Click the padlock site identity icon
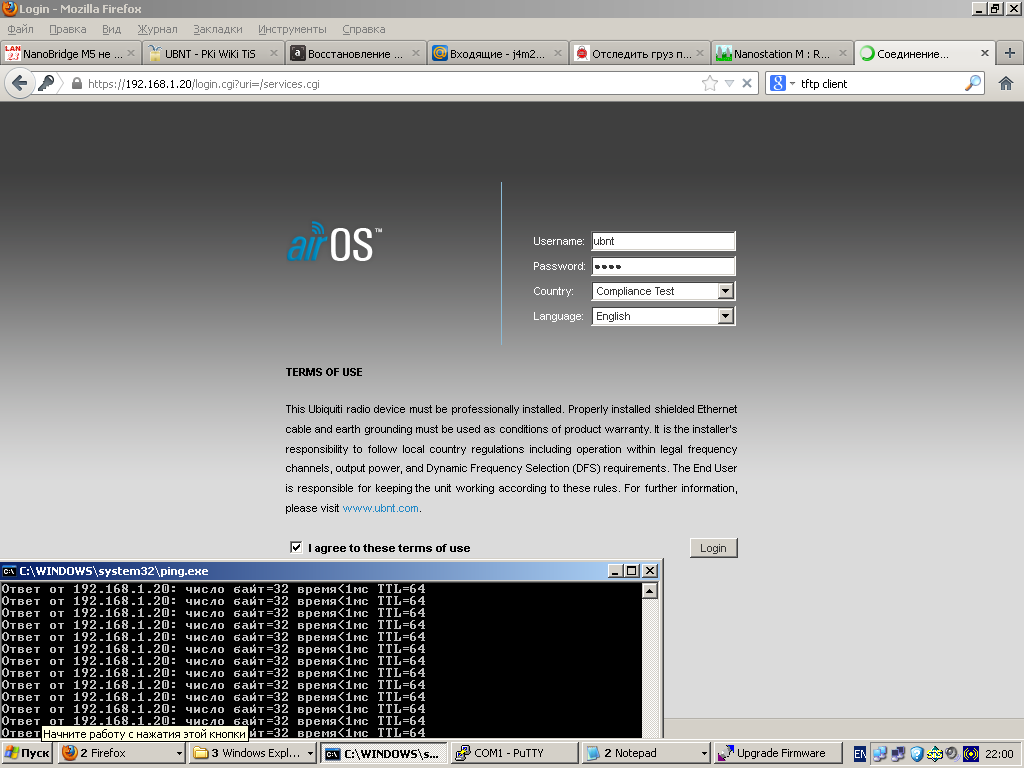This screenshot has width=1024, height=768. (76, 84)
